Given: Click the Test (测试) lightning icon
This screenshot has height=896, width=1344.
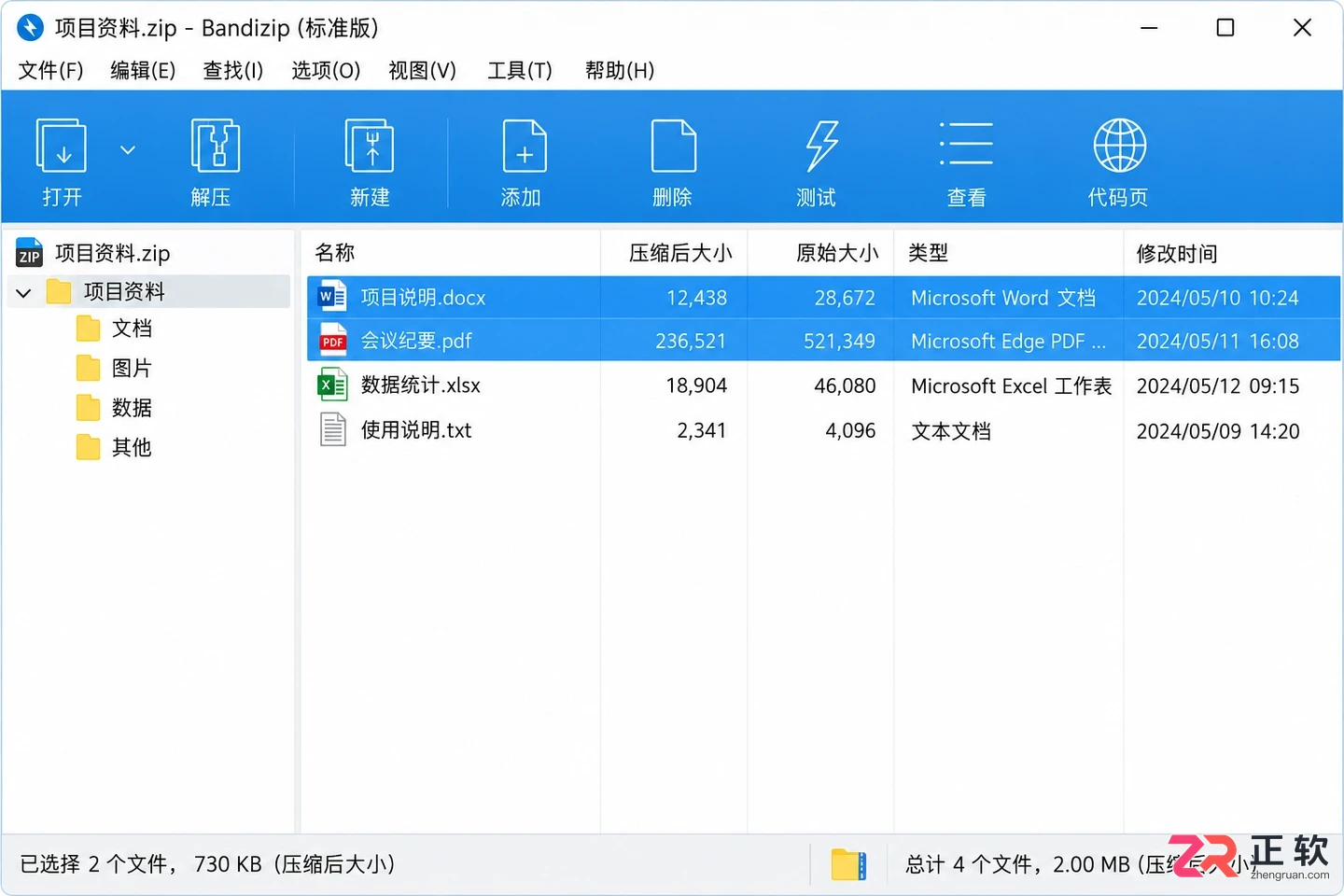Looking at the screenshot, I should (x=821, y=146).
